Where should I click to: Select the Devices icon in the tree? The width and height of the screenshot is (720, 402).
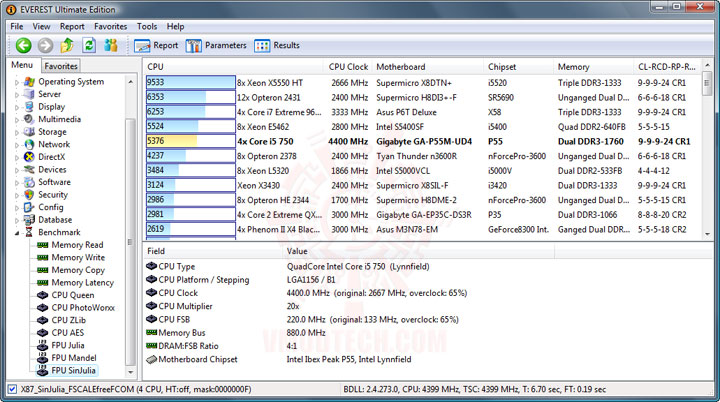click(29, 170)
